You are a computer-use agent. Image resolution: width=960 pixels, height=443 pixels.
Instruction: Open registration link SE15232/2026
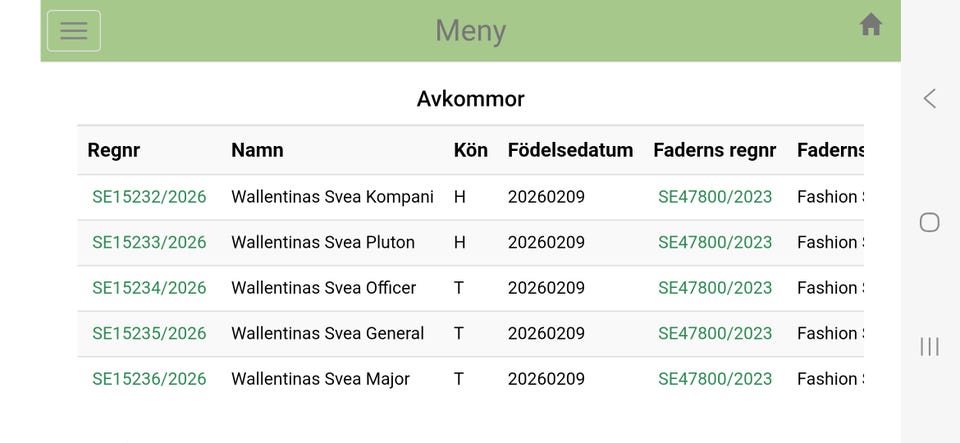pyautogui.click(x=149, y=197)
